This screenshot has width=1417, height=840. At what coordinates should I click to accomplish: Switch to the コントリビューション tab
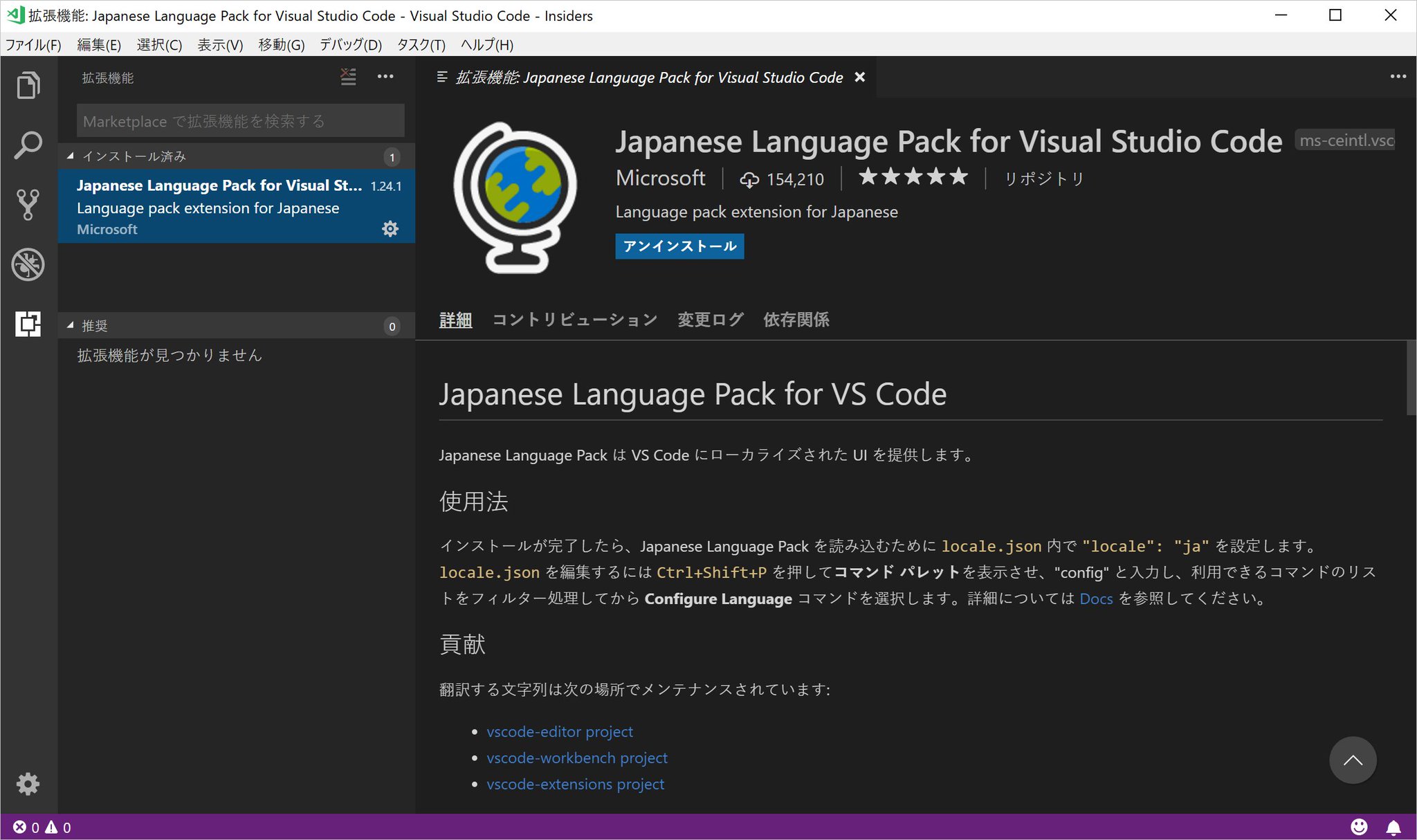tap(574, 320)
